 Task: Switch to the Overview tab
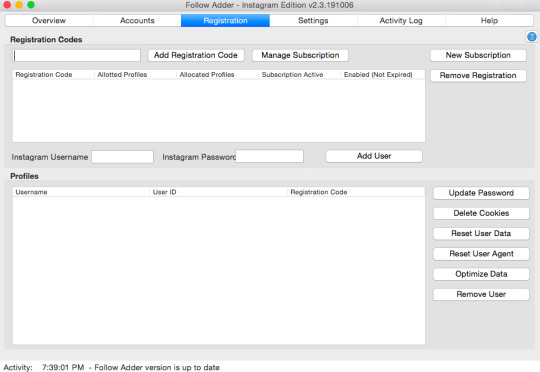(49, 21)
